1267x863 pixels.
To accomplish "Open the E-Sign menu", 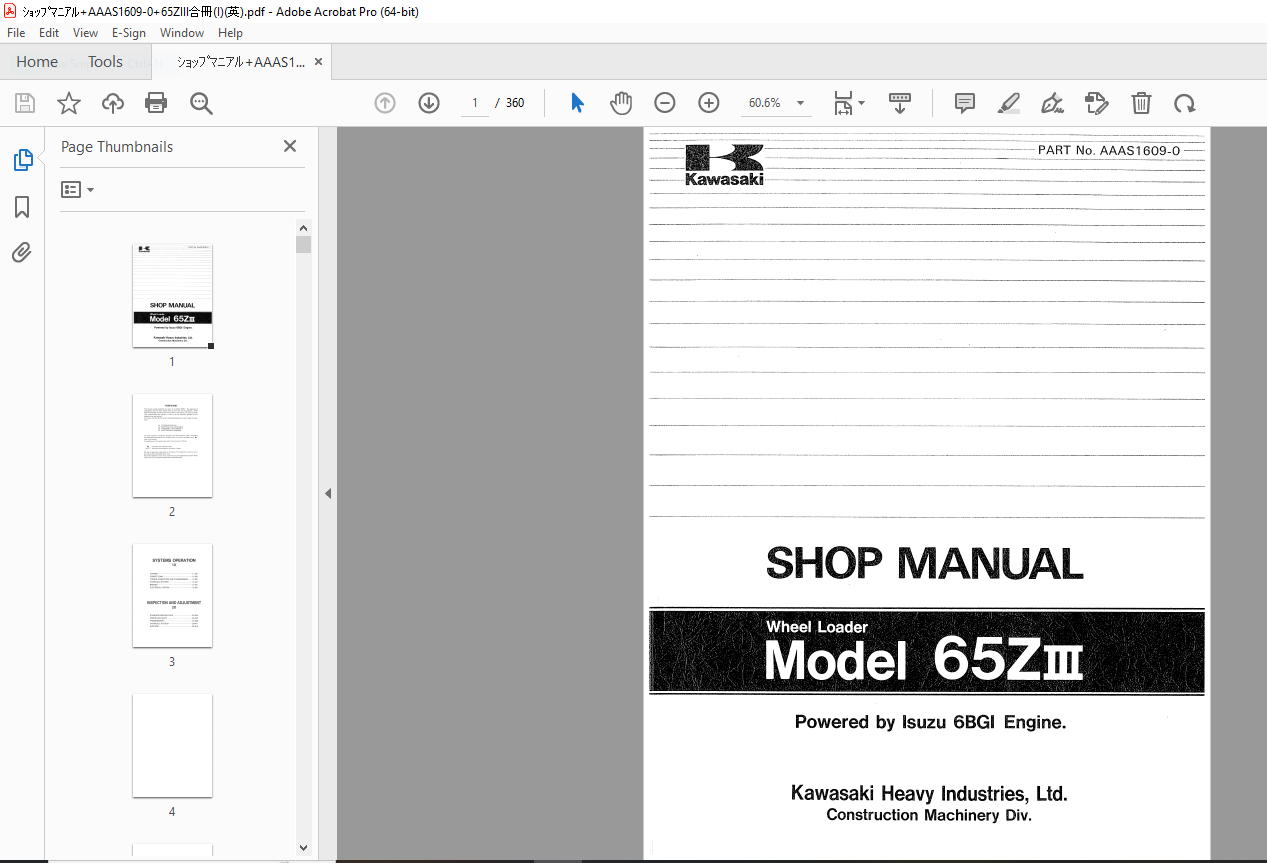I will (x=128, y=33).
